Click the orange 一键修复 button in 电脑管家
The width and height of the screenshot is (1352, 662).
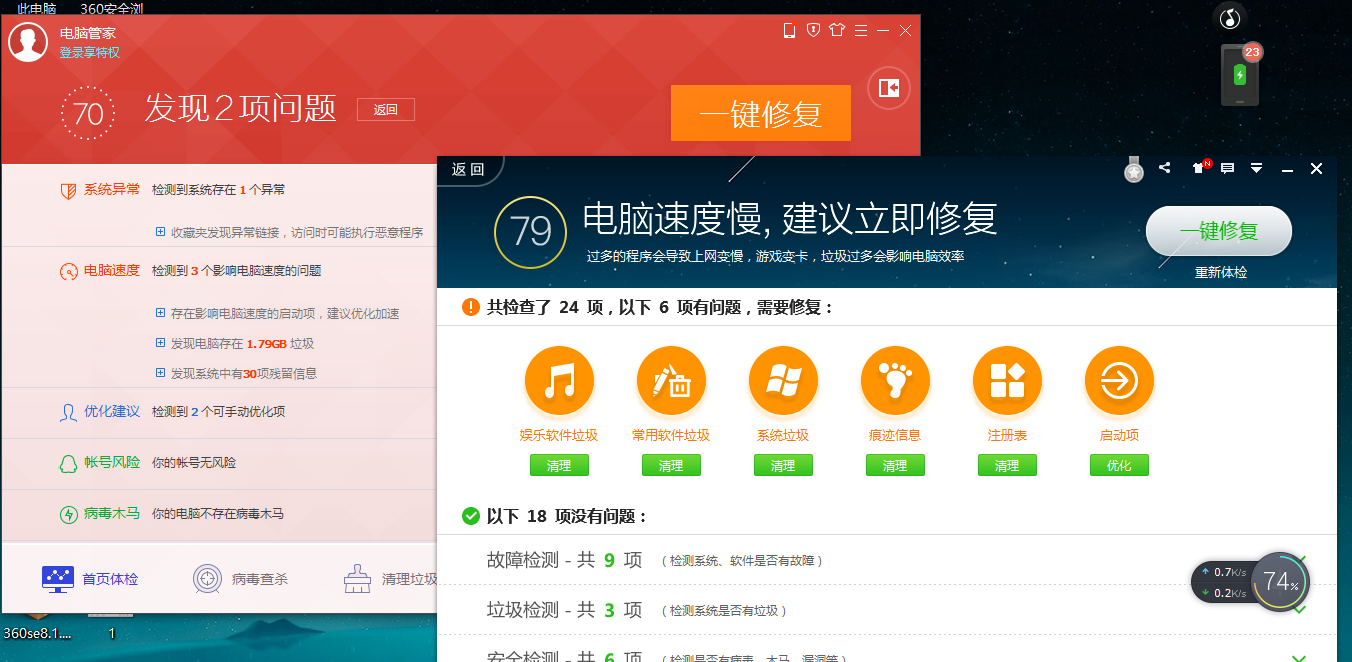coord(761,113)
